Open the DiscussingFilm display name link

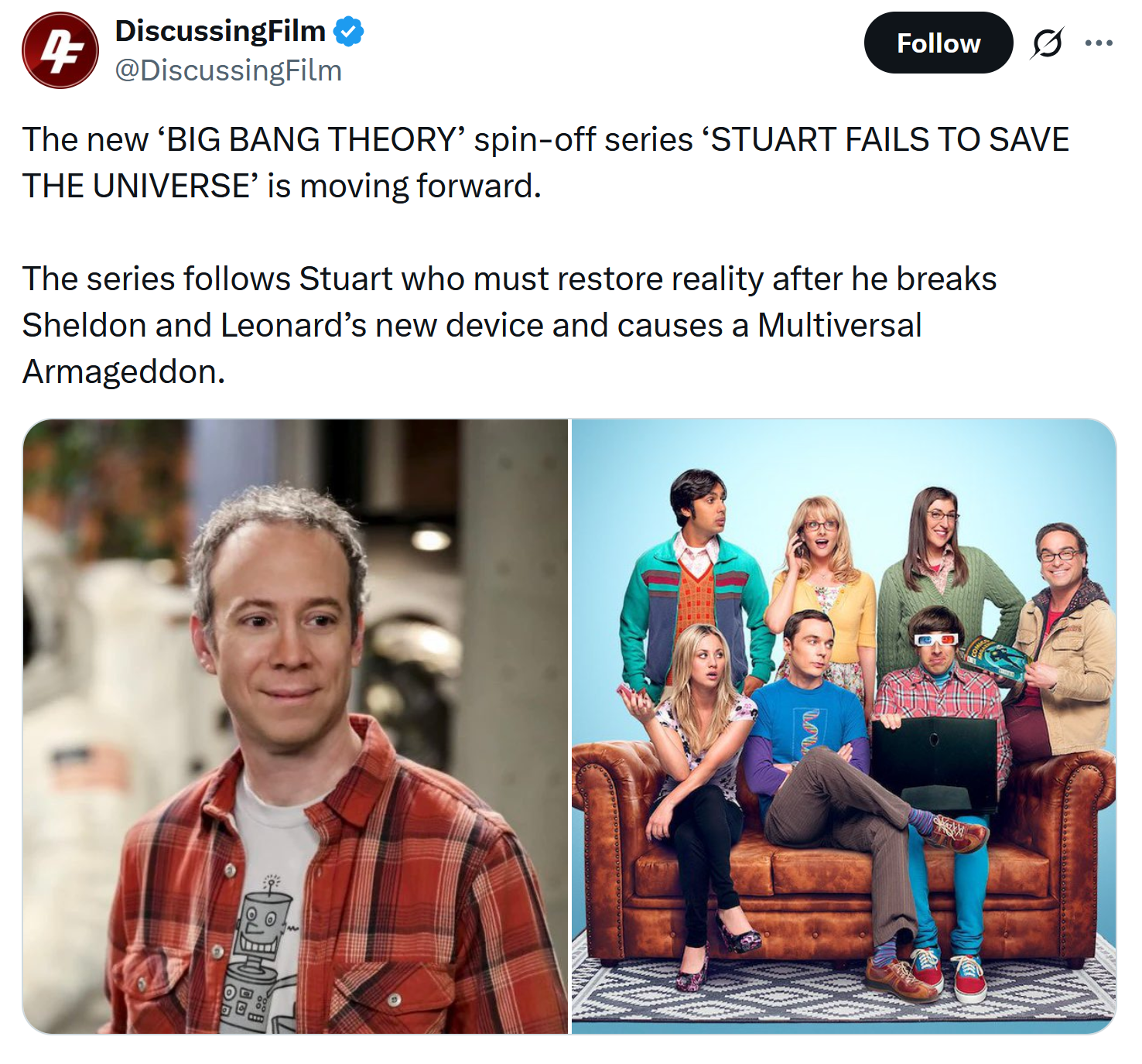(x=221, y=31)
